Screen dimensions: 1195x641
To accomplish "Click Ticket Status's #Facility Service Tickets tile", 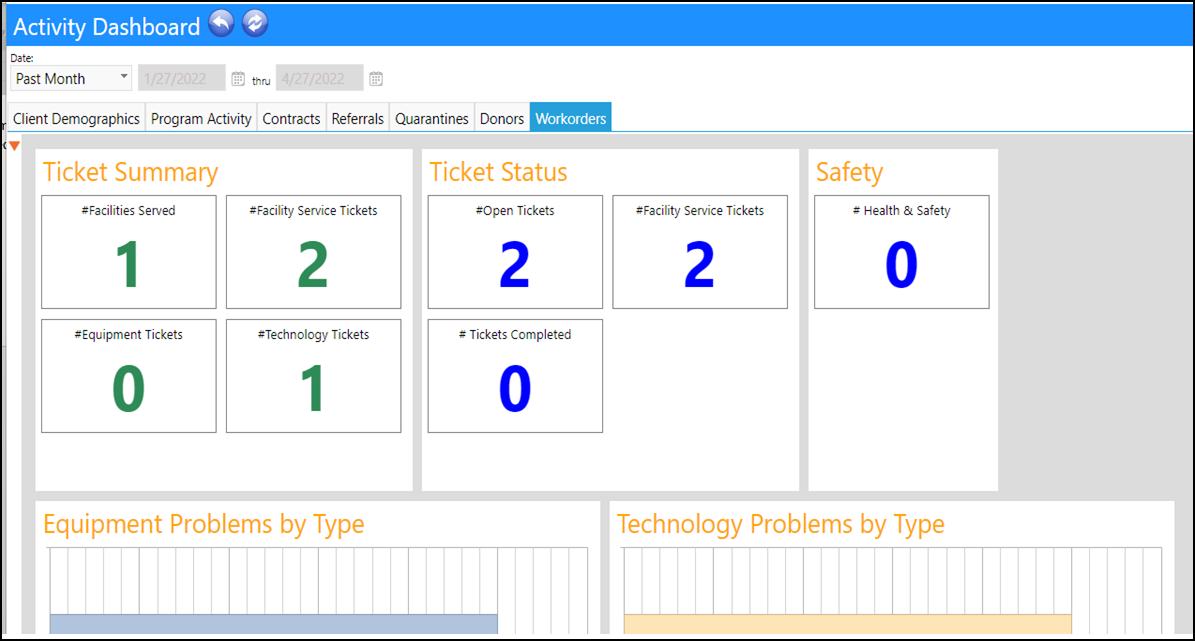I will click(700, 252).
